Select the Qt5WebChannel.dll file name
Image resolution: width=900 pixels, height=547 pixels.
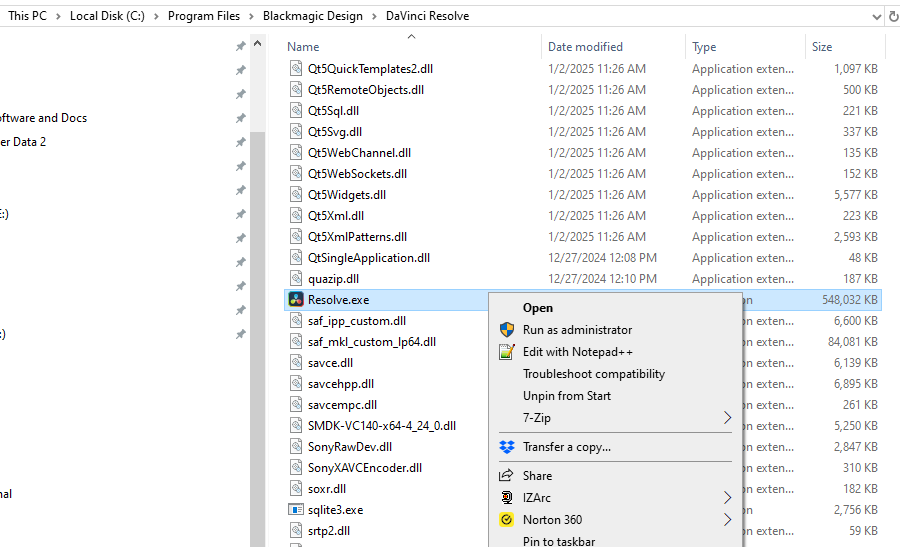(359, 153)
